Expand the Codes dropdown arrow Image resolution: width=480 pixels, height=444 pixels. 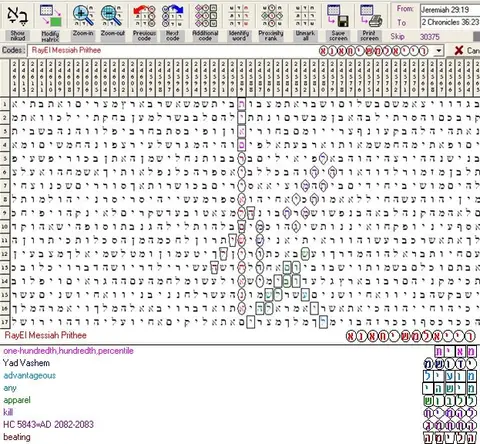pos(439,51)
